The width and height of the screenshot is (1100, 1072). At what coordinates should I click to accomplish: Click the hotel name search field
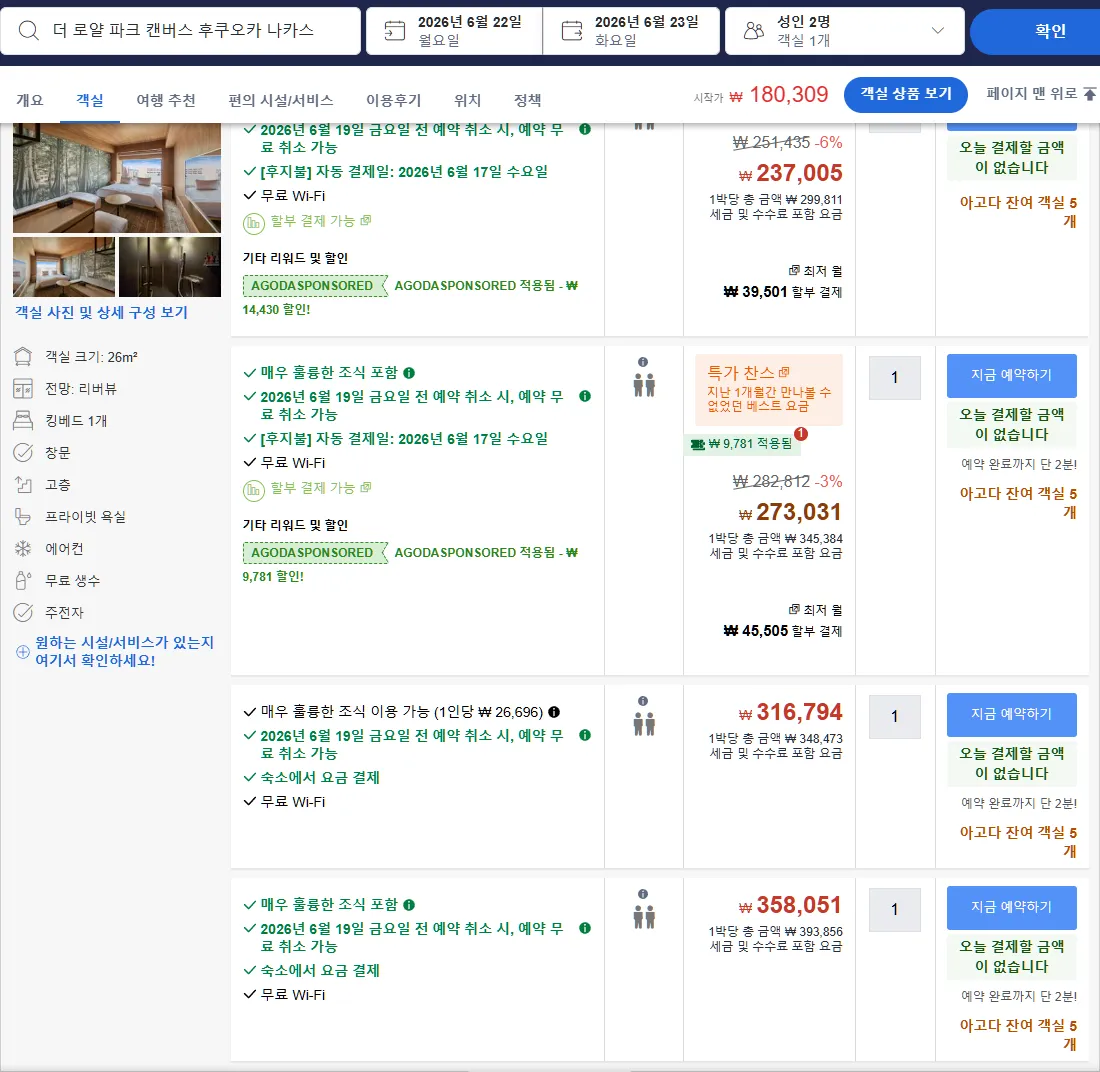[x=181, y=31]
